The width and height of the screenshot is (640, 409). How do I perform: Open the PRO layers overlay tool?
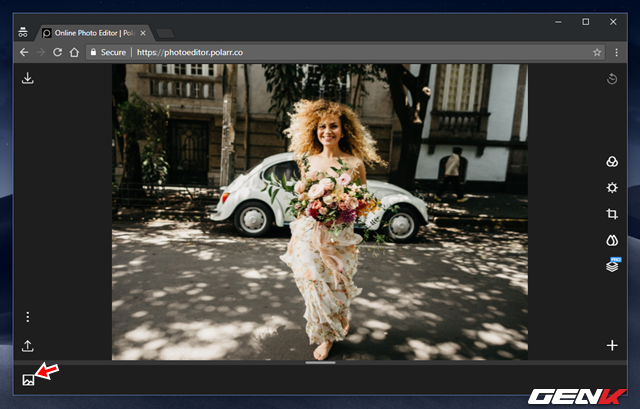point(613,265)
